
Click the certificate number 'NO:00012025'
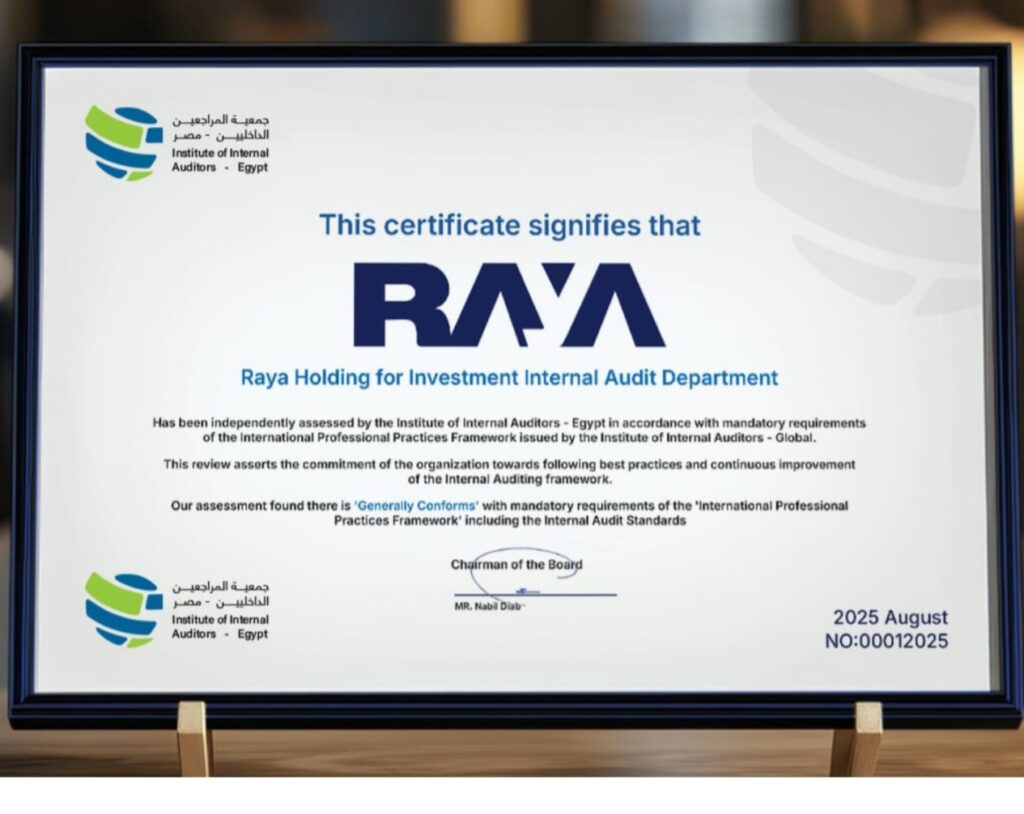[x=886, y=641]
